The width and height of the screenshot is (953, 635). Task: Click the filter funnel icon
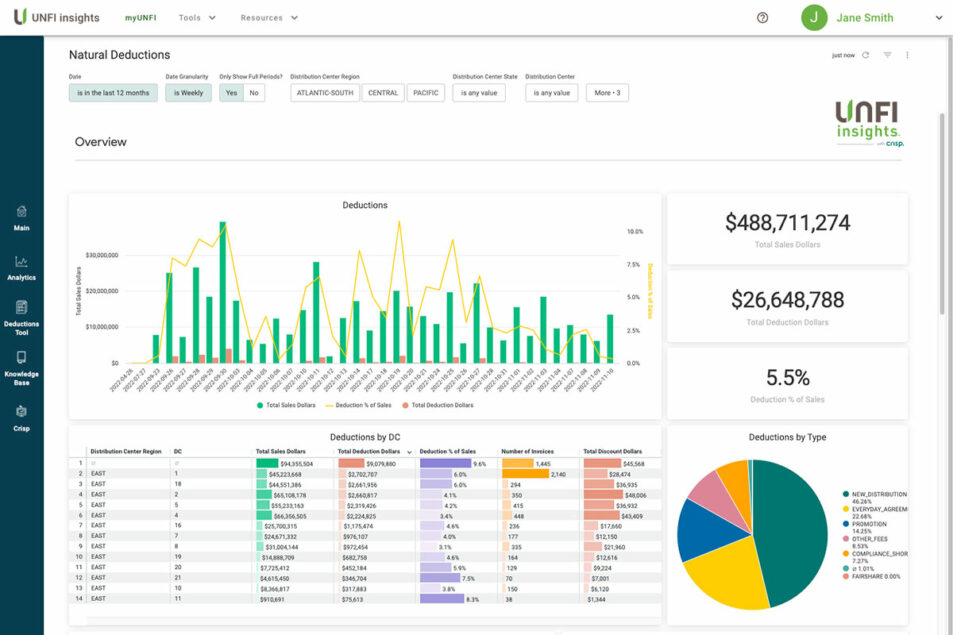tap(887, 55)
